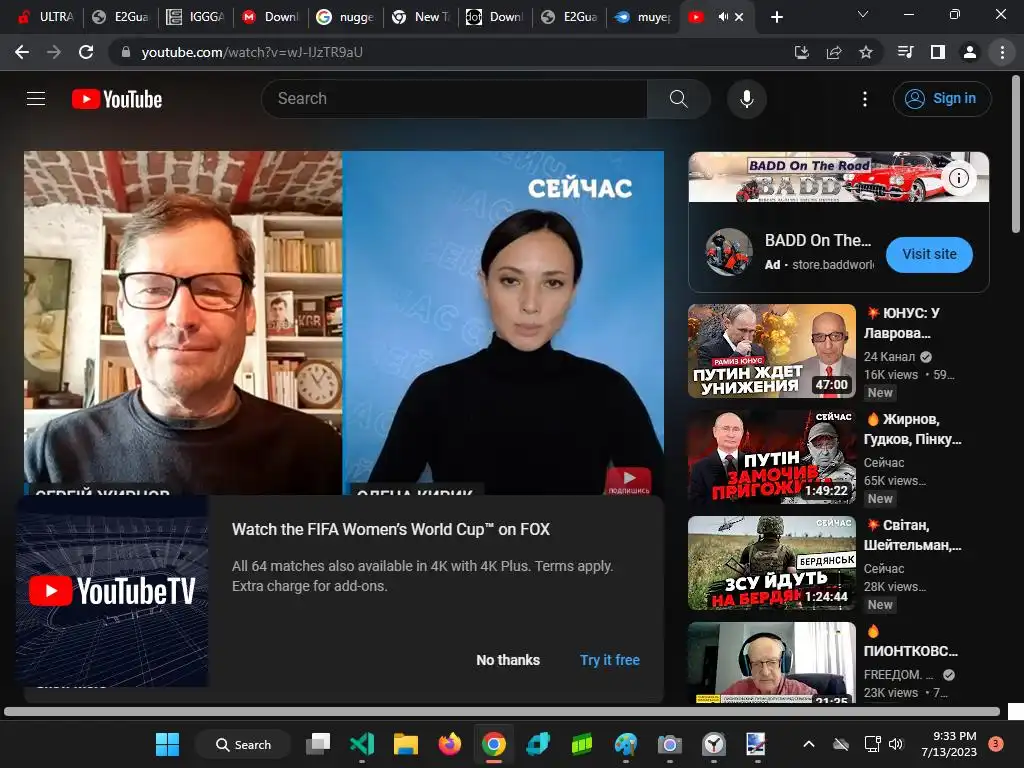Screen dimensions: 1024x768
Task: Click the horizontal page scrollbar
Action: (x=502, y=712)
